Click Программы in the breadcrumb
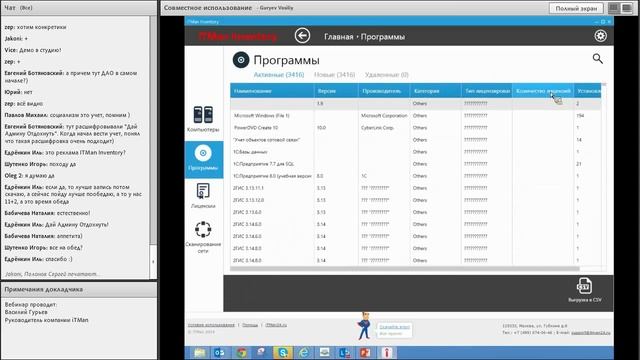Image resolution: width=640 pixels, height=360 pixels. pyautogui.click(x=383, y=37)
